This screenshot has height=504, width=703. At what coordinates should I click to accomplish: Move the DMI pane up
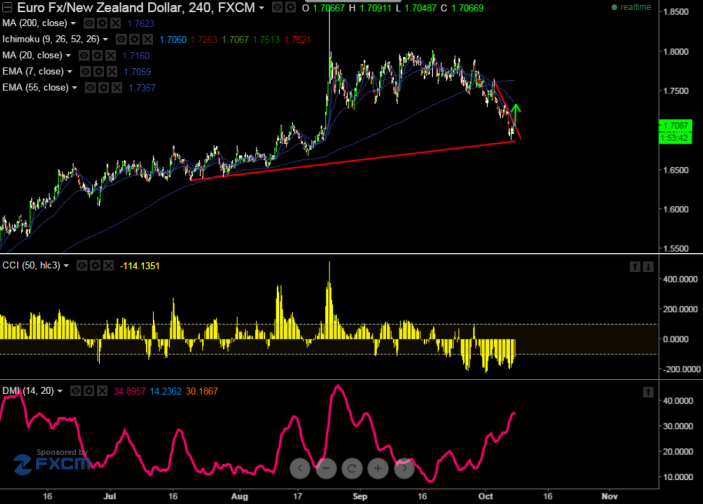(648, 392)
